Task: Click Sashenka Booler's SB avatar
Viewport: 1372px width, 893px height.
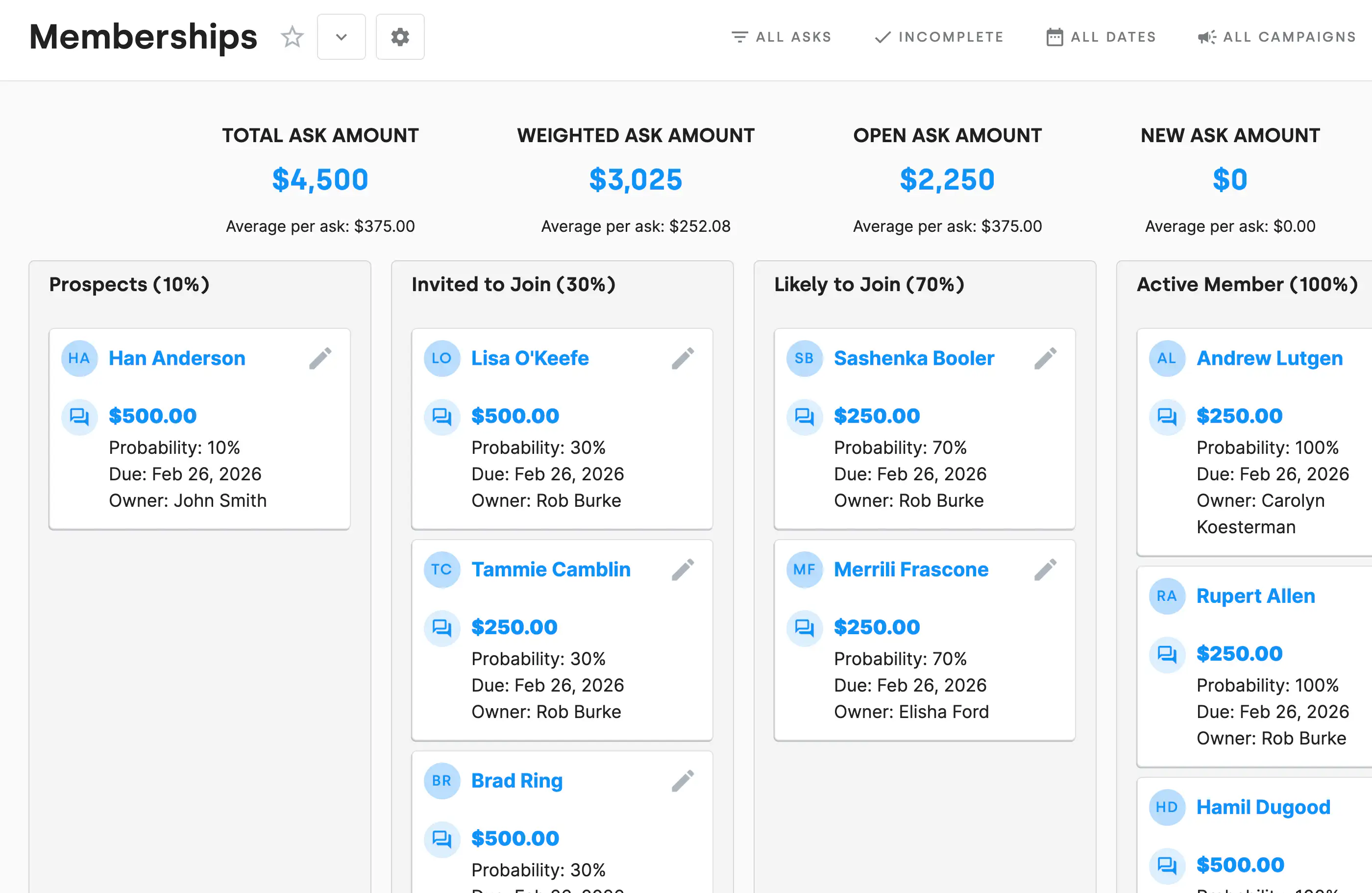Action: [805, 358]
